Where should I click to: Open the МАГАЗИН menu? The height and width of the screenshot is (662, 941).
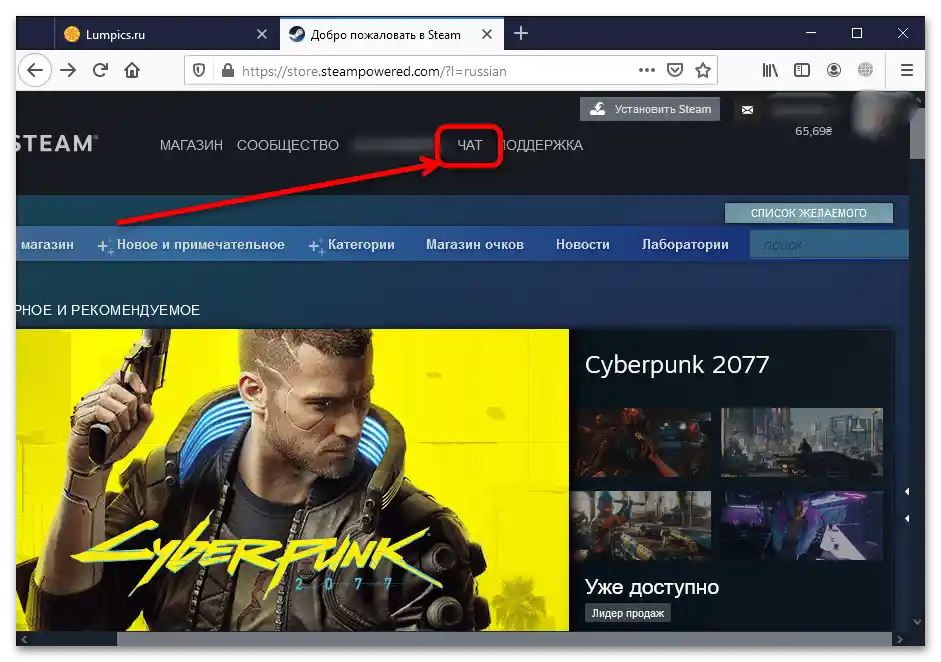(x=191, y=145)
